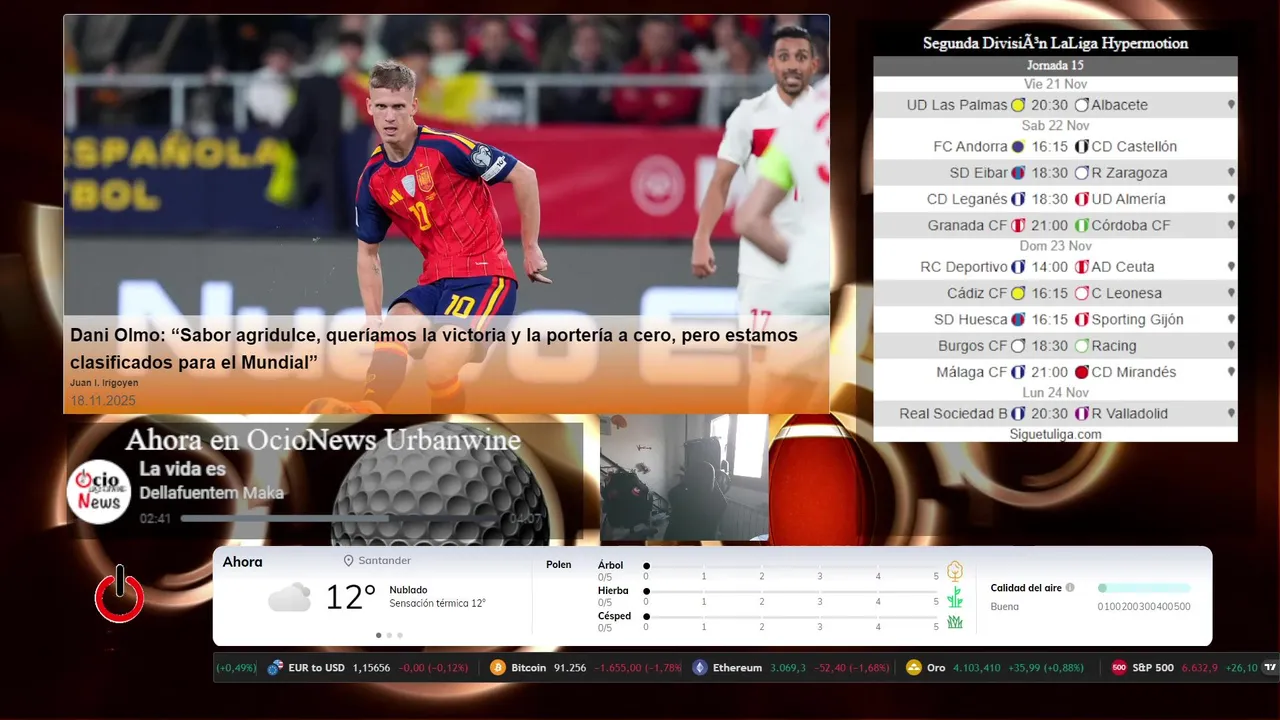
Task: Click the Césped grass pollen icon
Action: pyautogui.click(x=955, y=622)
